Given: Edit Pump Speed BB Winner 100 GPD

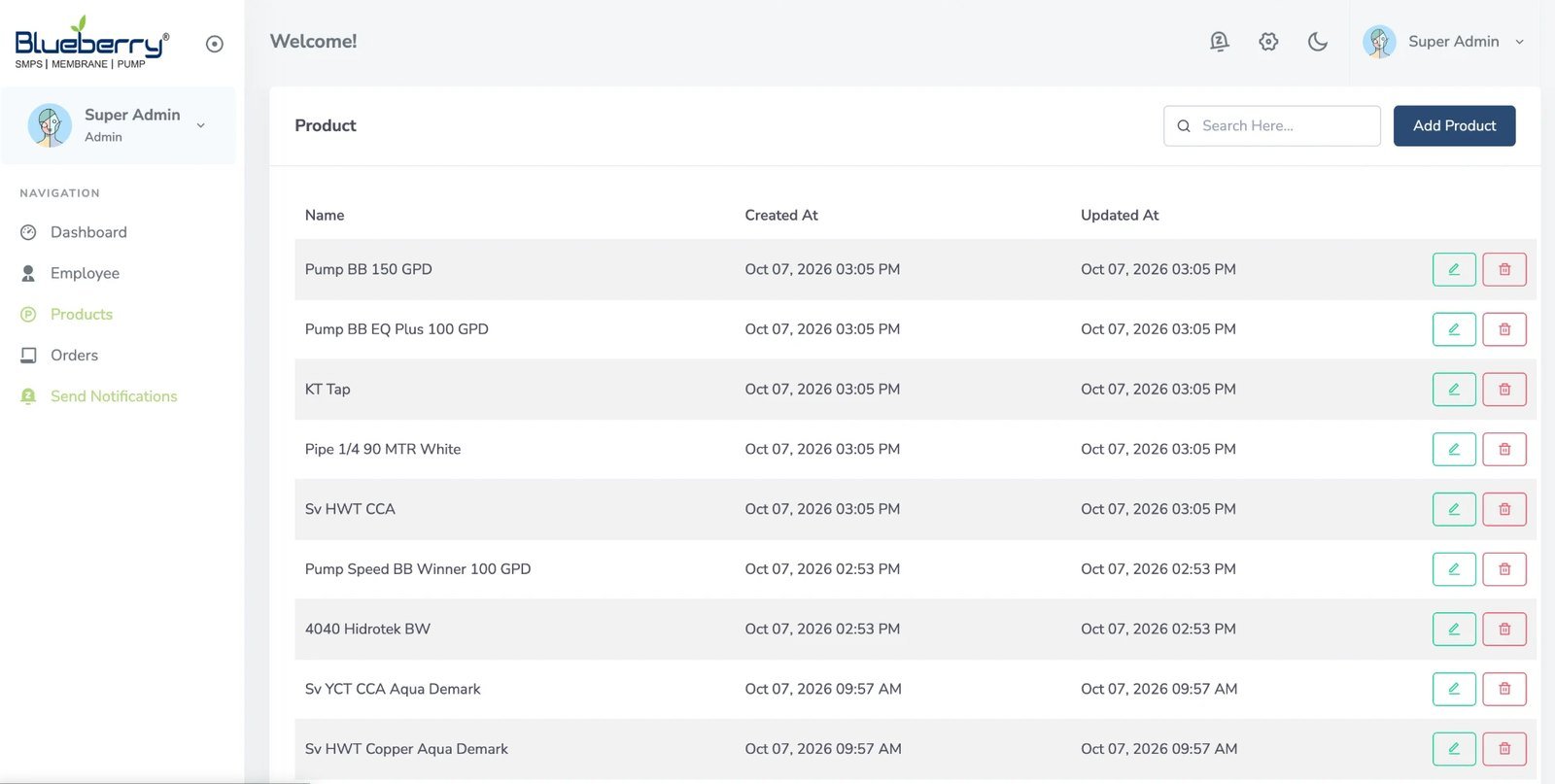Looking at the screenshot, I should pos(1454,569).
